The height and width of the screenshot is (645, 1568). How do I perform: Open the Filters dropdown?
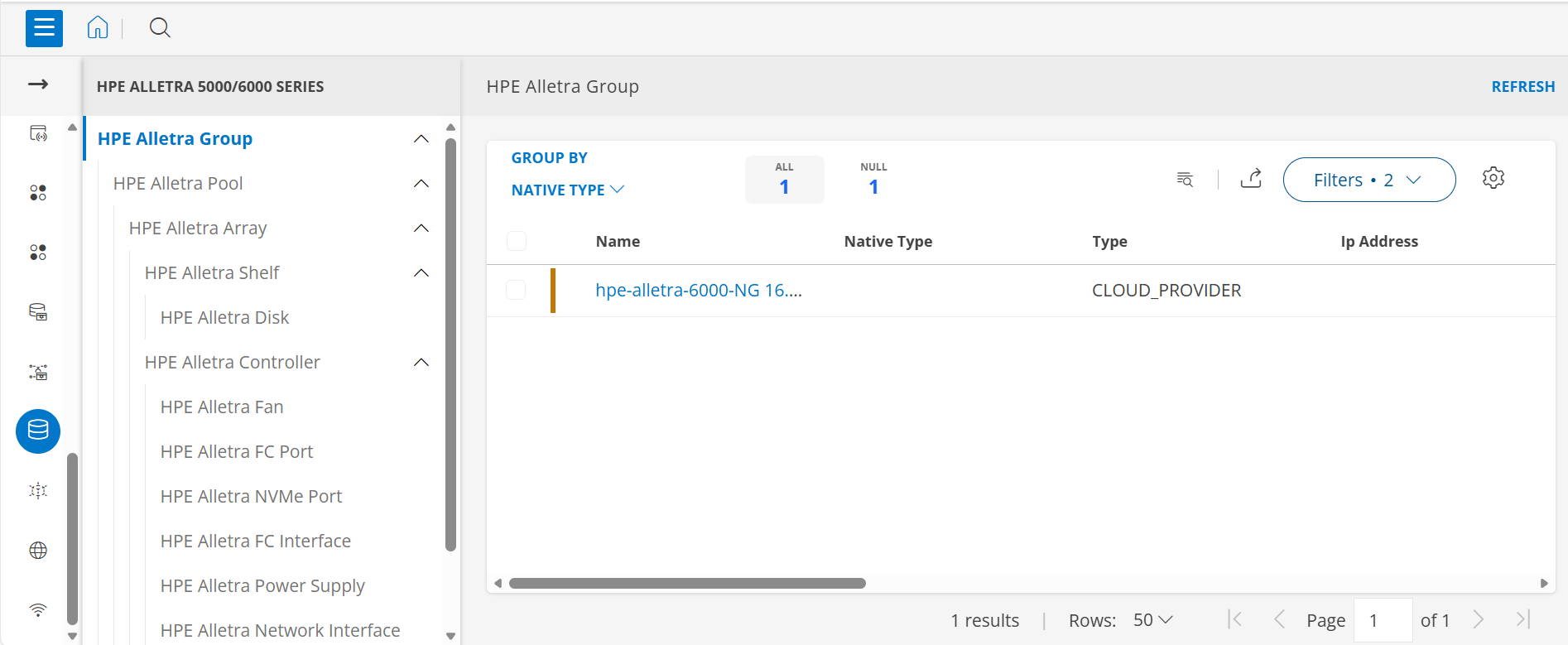[1368, 180]
